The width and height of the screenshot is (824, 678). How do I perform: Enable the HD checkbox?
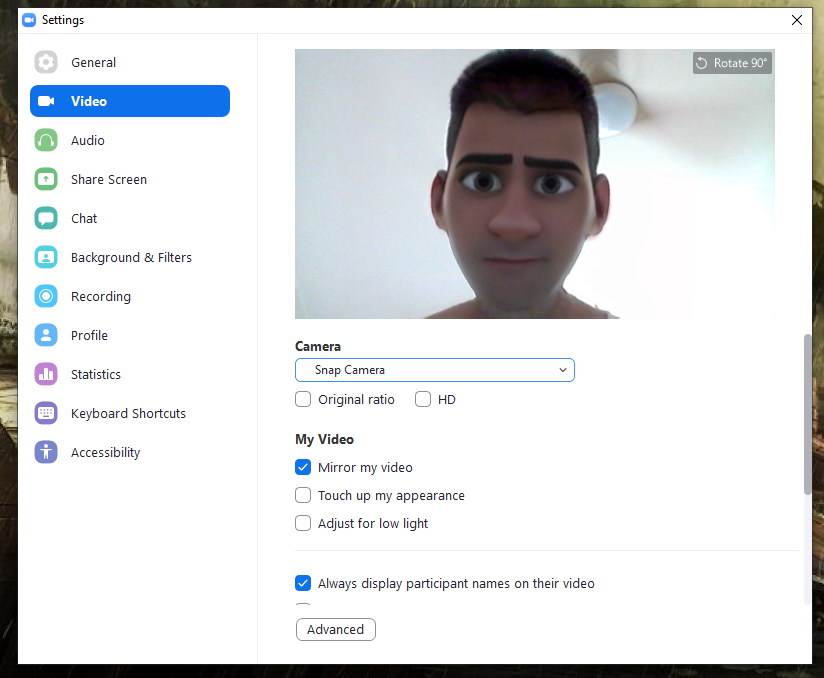click(423, 399)
